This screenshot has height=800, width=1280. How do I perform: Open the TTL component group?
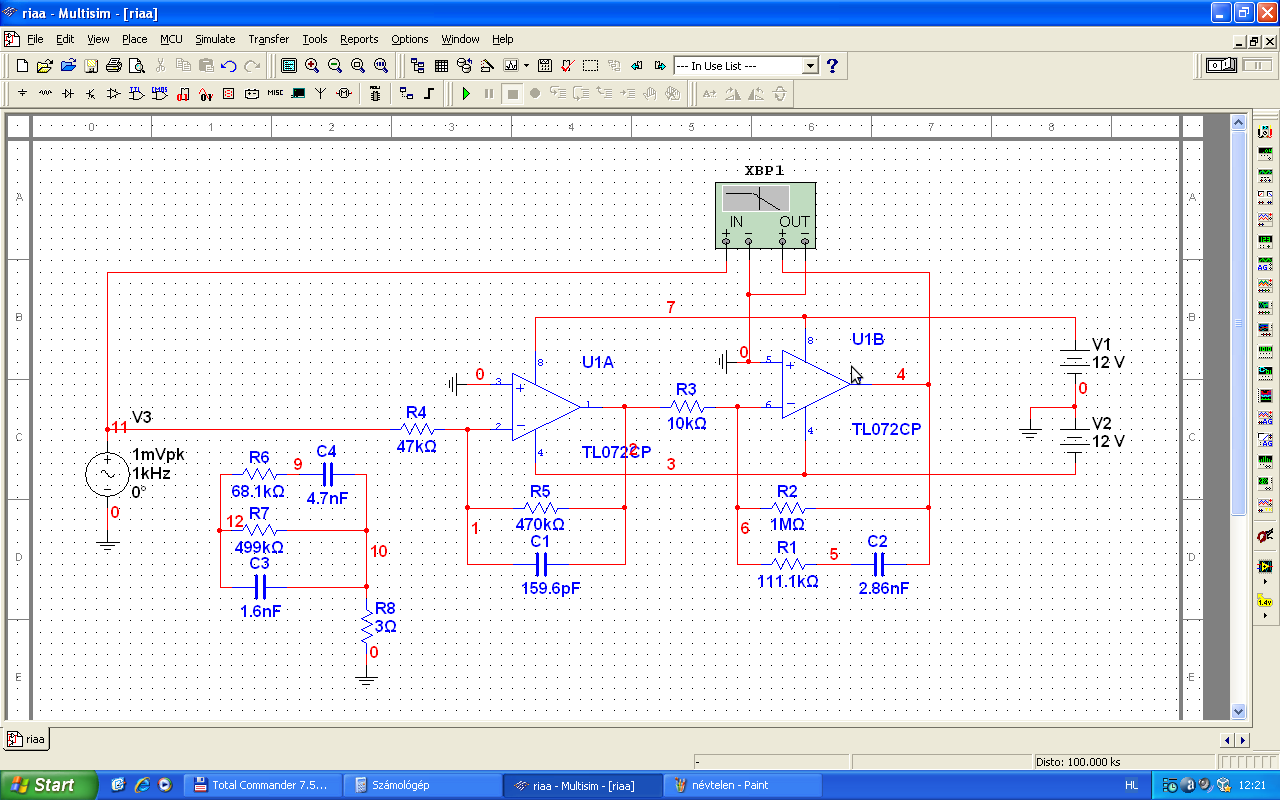pyautogui.click(x=137, y=94)
